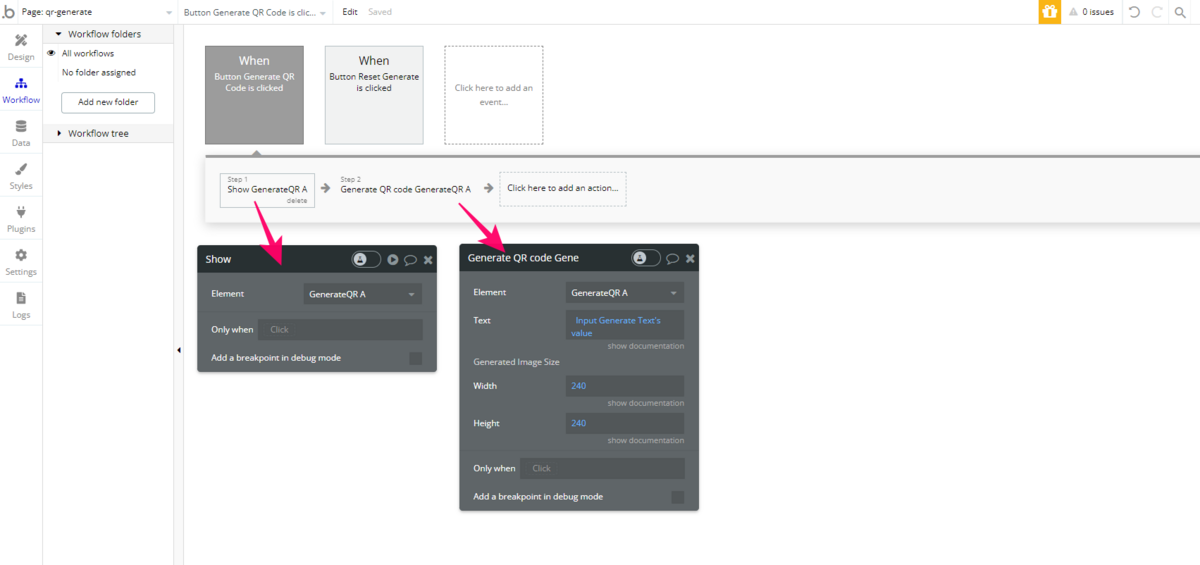
Task: Click the Saved status text
Action: (380, 12)
